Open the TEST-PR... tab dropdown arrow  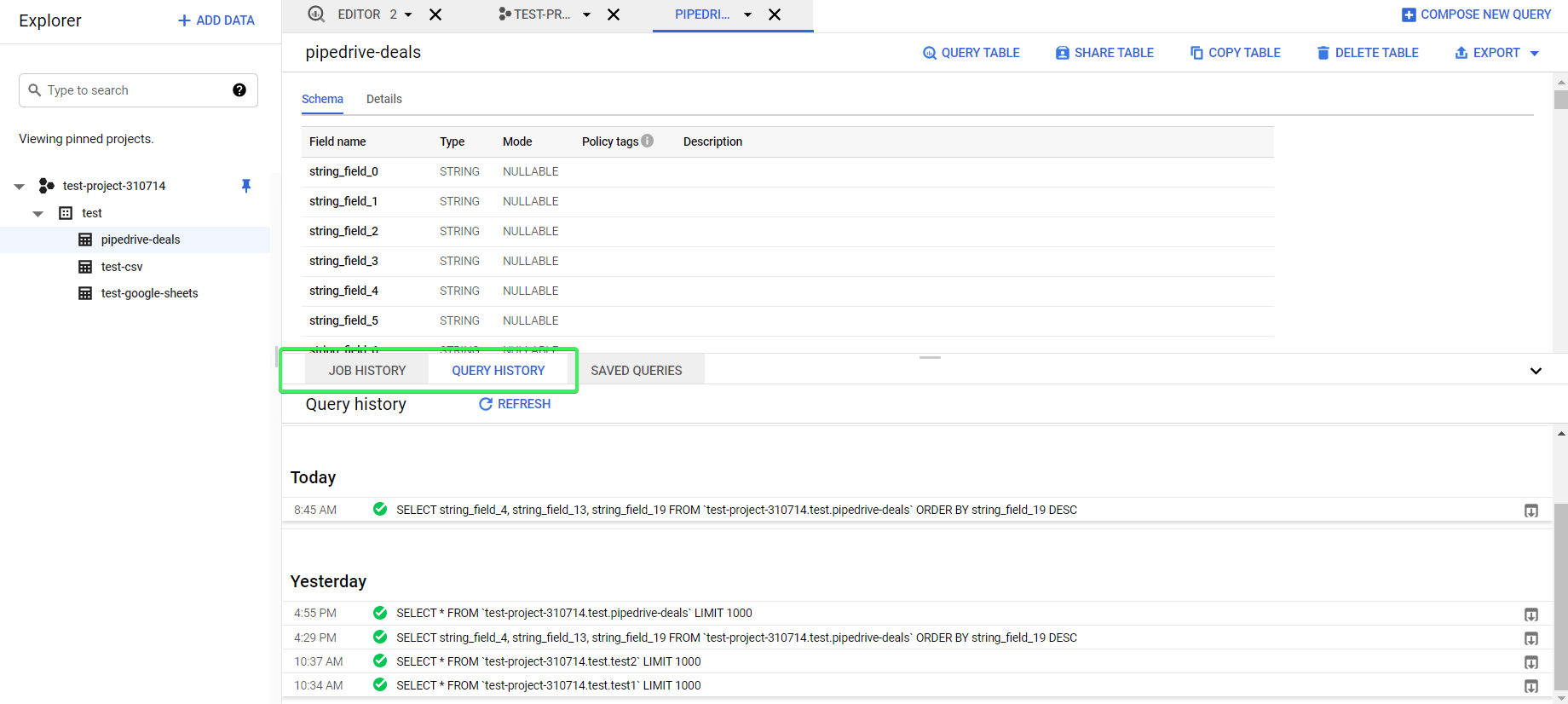coord(586,14)
